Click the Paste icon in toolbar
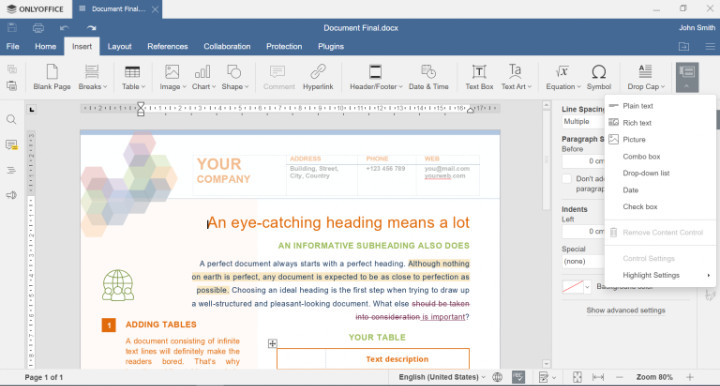The width and height of the screenshot is (720, 386). (12, 85)
